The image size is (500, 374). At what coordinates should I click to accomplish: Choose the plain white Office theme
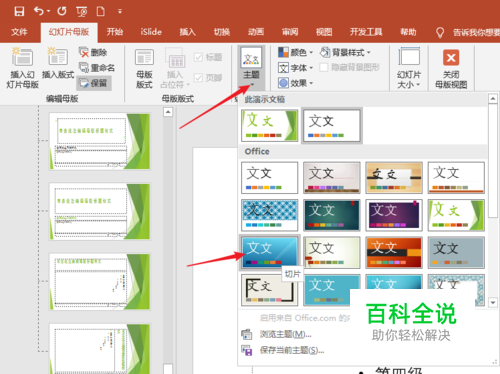(269, 178)
